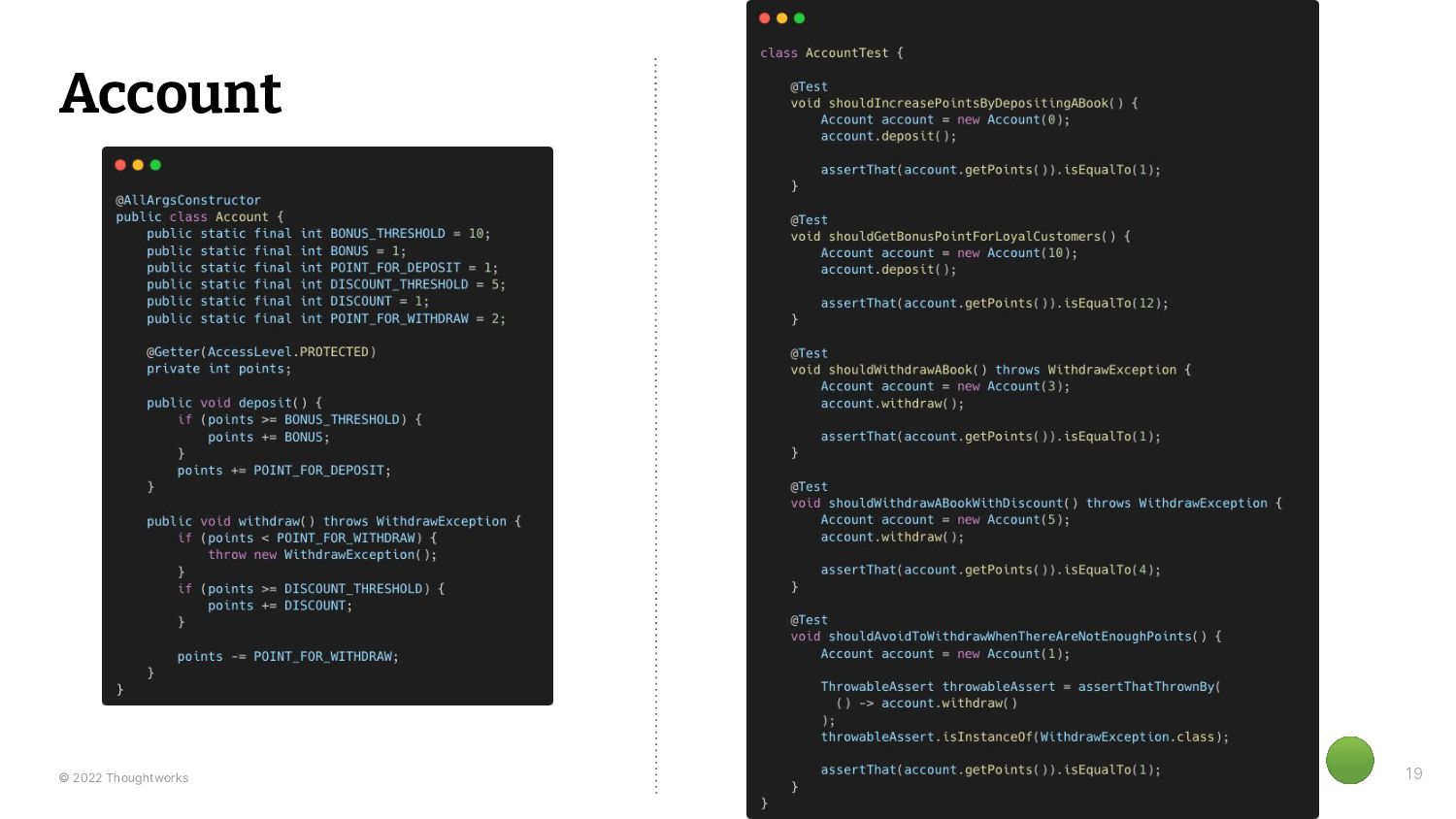Viewport: 1456px width, 819px height.
Task: Click the "@Getter(AccessLevel.PROTECTED)" annotation
Action: point(261,352)
